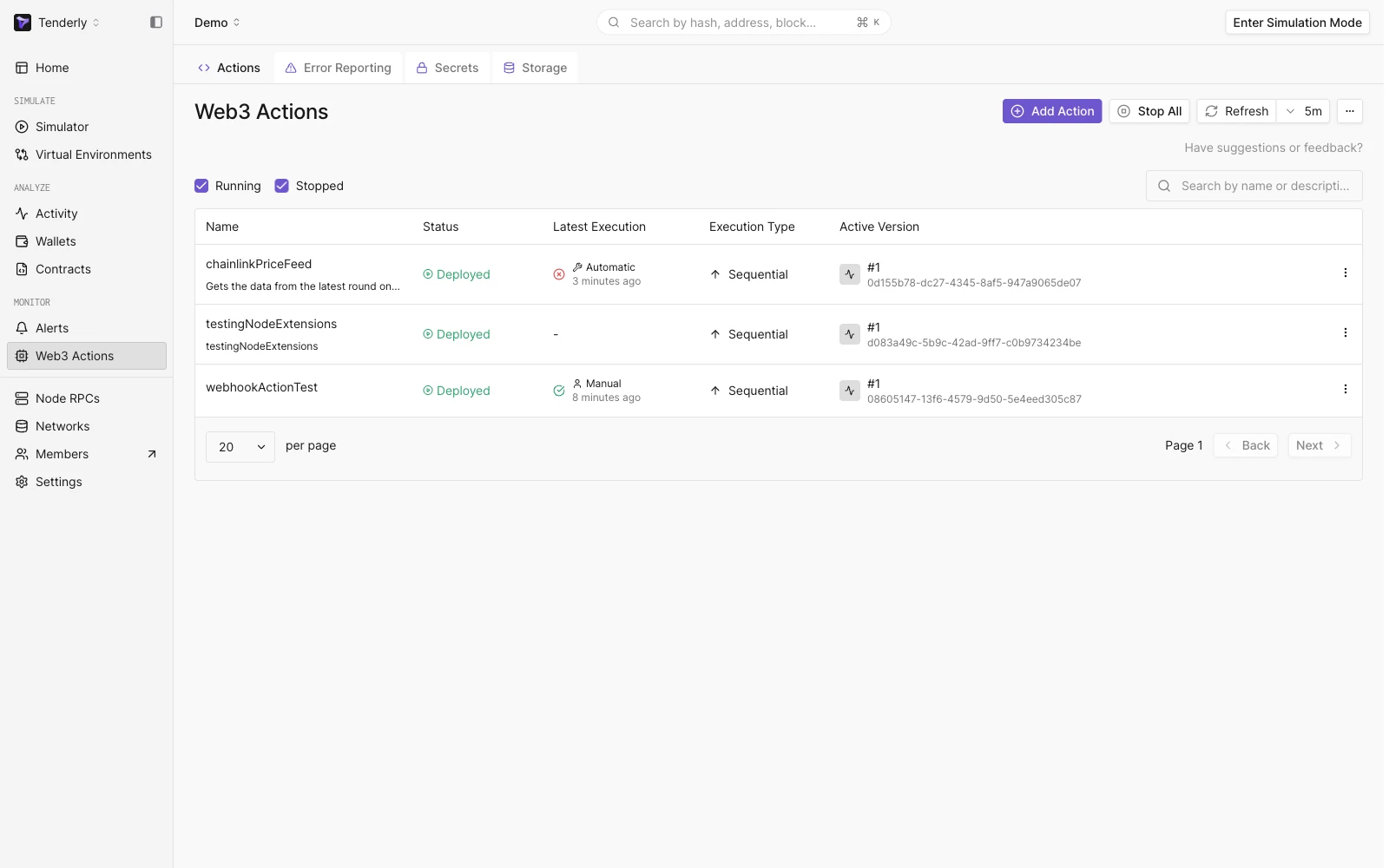Click the Latest Execution column header
Screen dimensions: 1389x868
tap(599, 227)
